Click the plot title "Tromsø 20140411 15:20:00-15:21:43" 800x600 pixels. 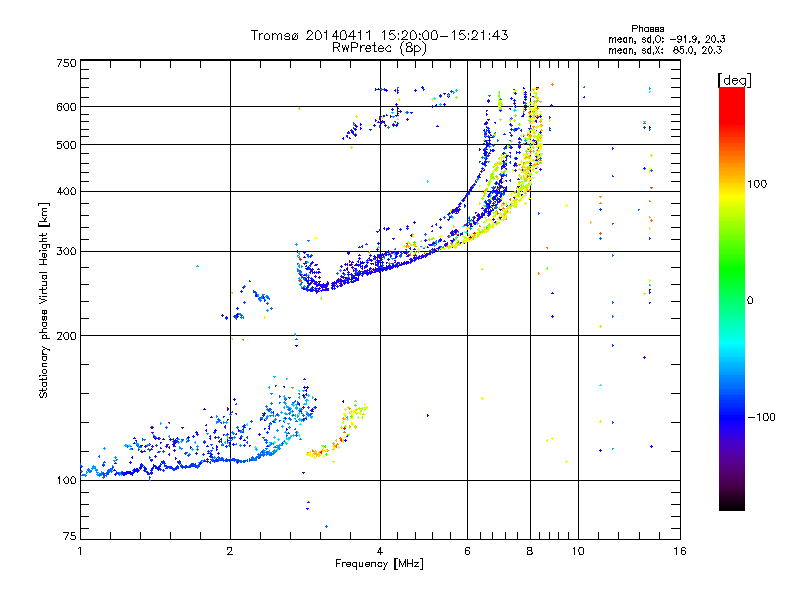coord(380,35)
